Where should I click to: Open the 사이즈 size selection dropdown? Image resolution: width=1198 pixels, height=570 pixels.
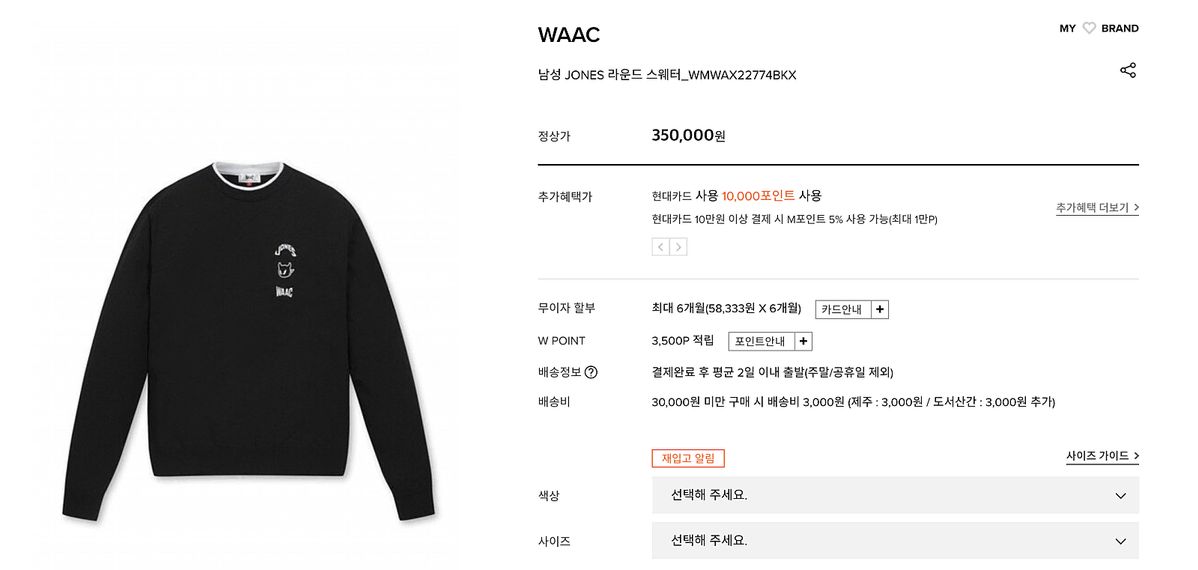tap(895, 541)
